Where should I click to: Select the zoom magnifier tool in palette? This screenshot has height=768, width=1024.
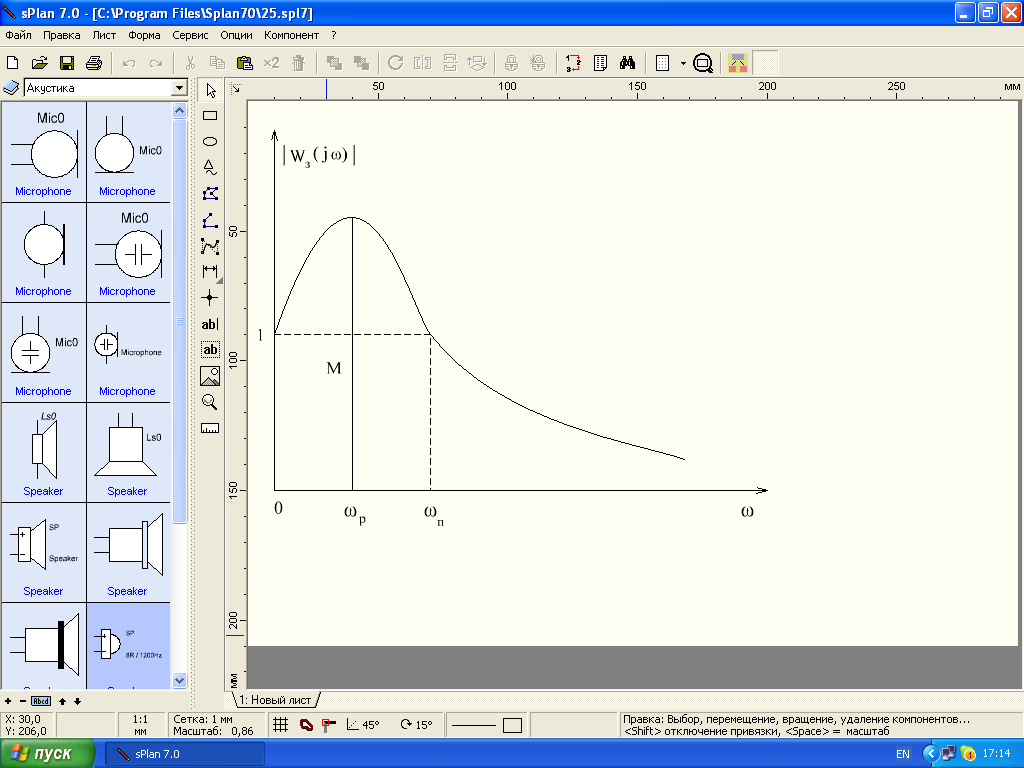pyautogui.click(x=210, y=402)
